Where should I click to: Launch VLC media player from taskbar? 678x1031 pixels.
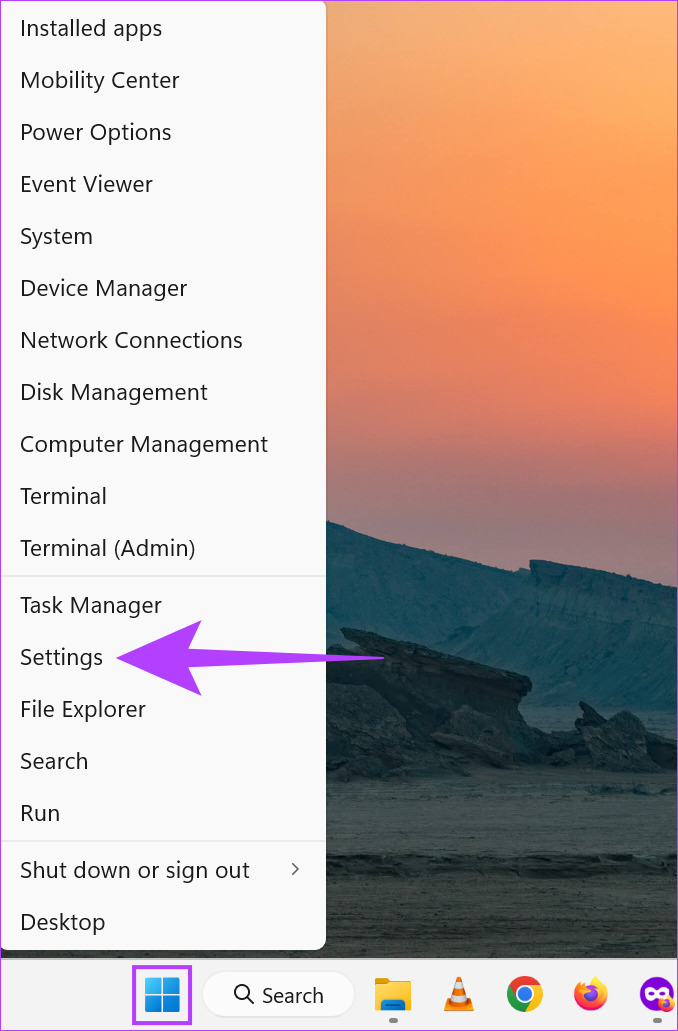point(458,994)
